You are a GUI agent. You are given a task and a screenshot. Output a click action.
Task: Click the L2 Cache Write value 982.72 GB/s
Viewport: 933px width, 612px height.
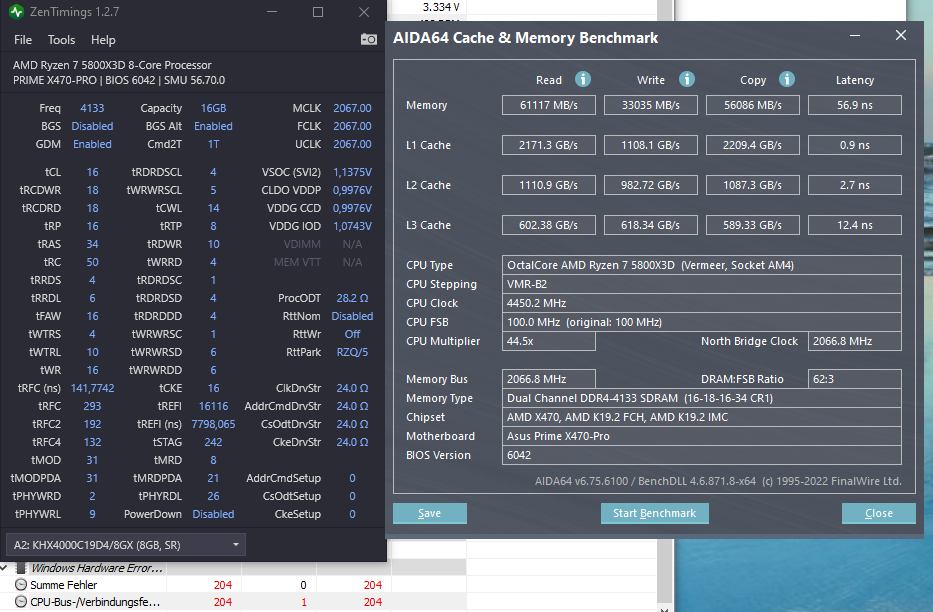point(650,185)
